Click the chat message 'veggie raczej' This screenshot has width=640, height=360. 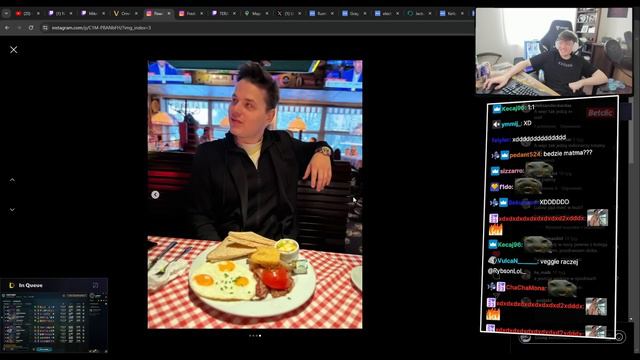(559, 262)
